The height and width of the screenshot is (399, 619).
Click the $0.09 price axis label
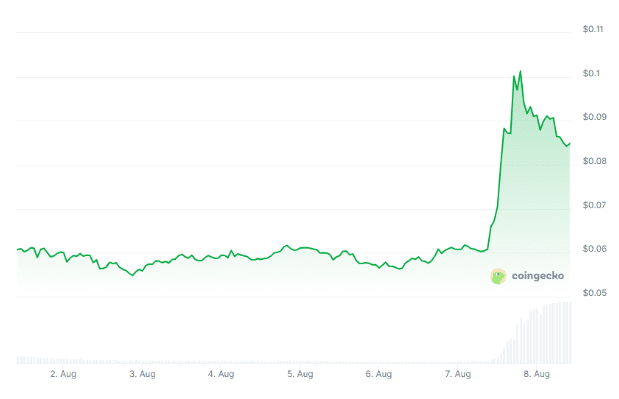595,117
